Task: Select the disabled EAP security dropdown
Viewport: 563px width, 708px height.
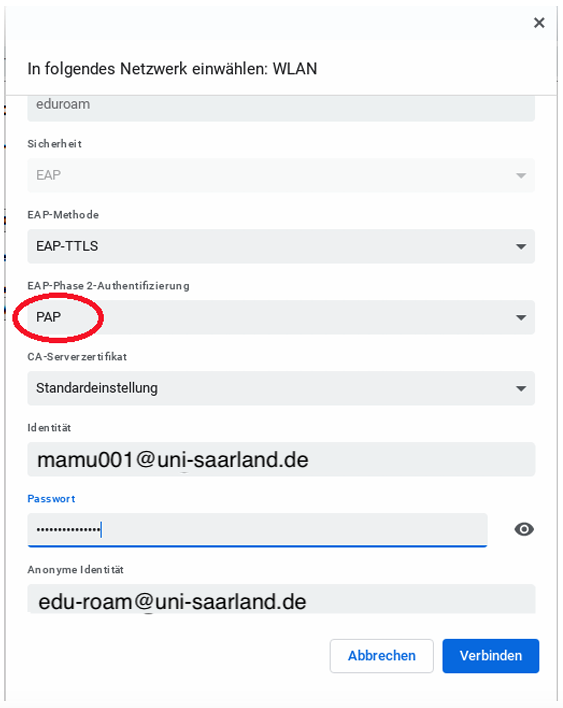Action: [x=281, y=175]
